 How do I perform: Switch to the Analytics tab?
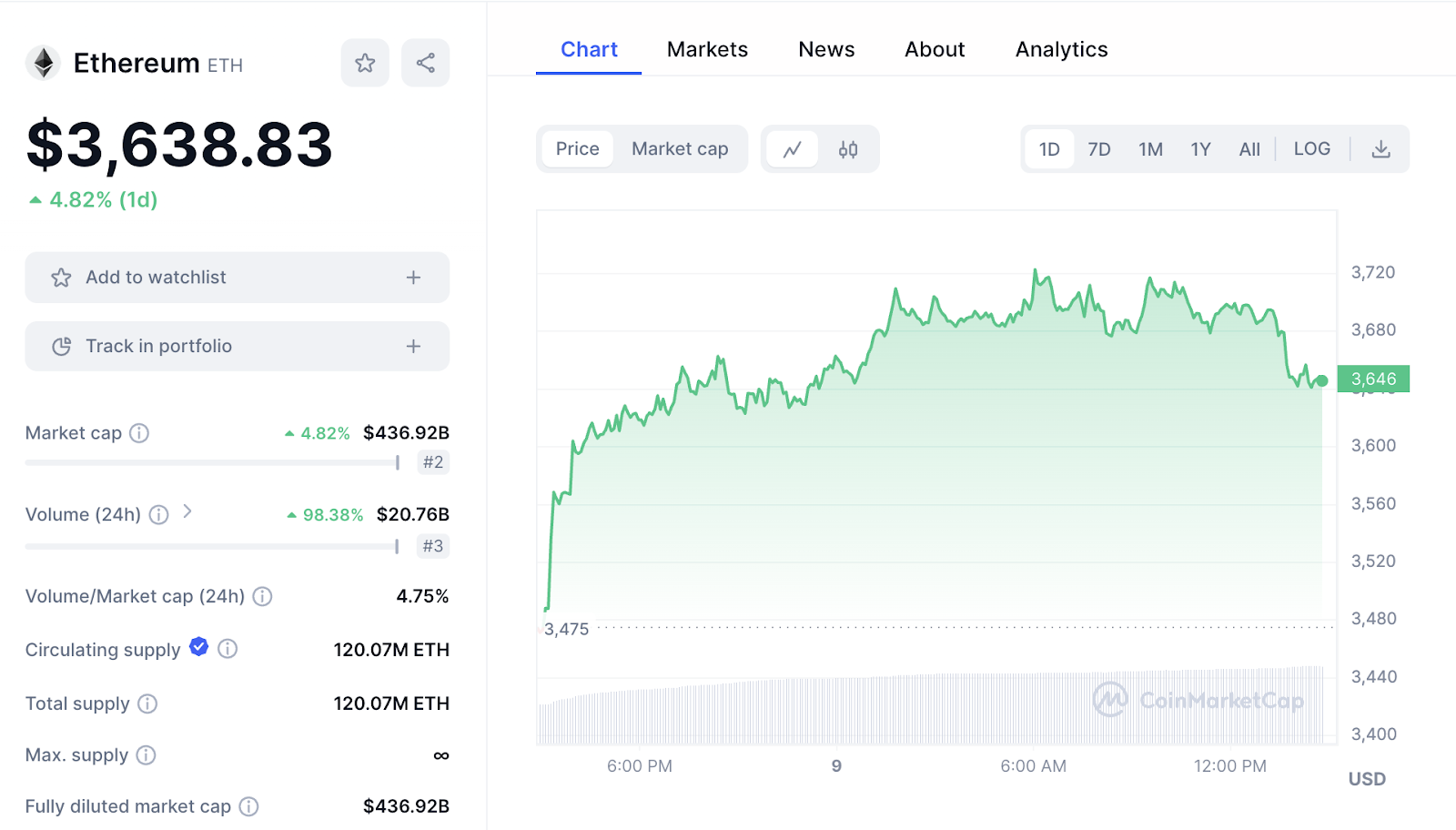click(x=1061, y=50)
